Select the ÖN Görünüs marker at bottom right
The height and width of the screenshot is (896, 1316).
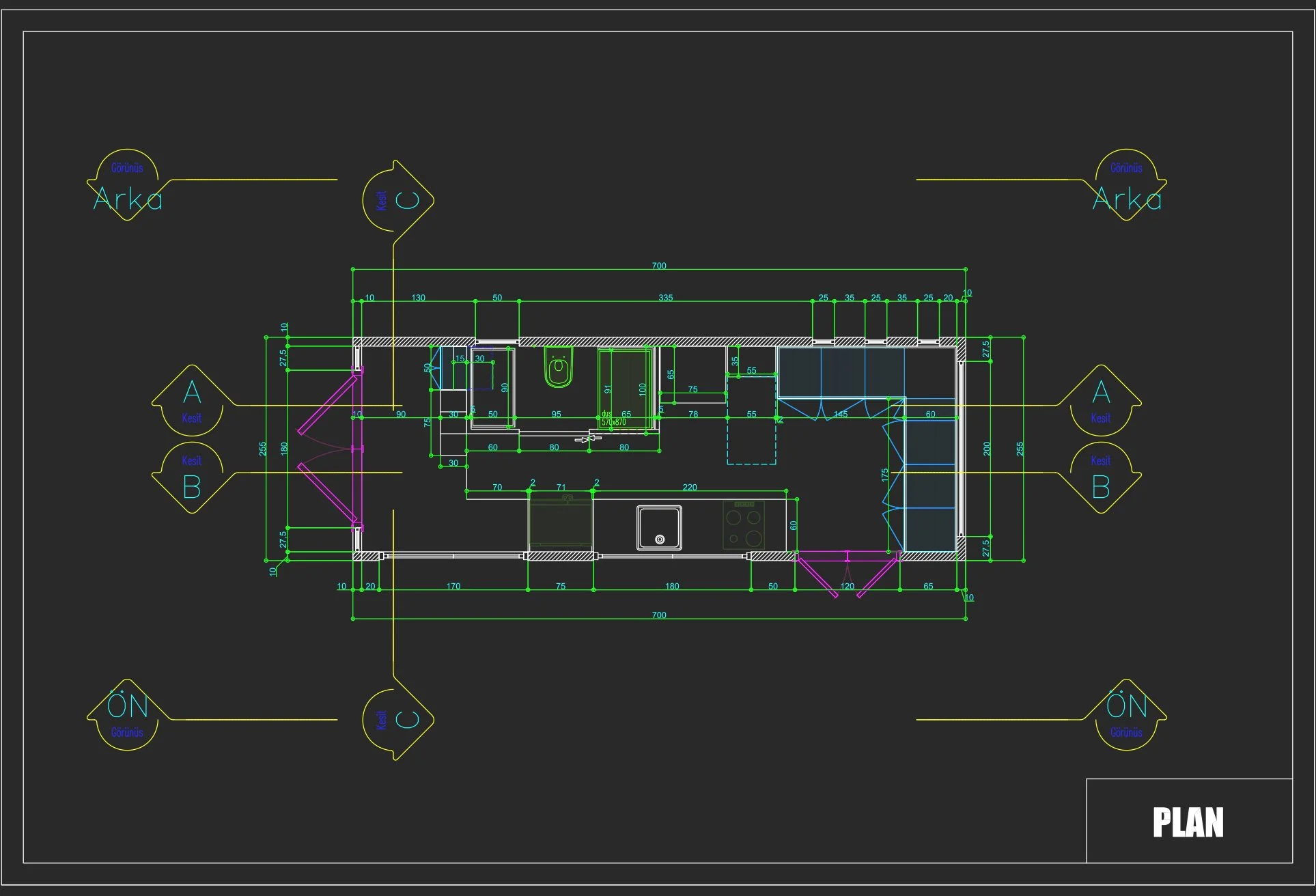pyautogui.click(x=1127, y=714)
